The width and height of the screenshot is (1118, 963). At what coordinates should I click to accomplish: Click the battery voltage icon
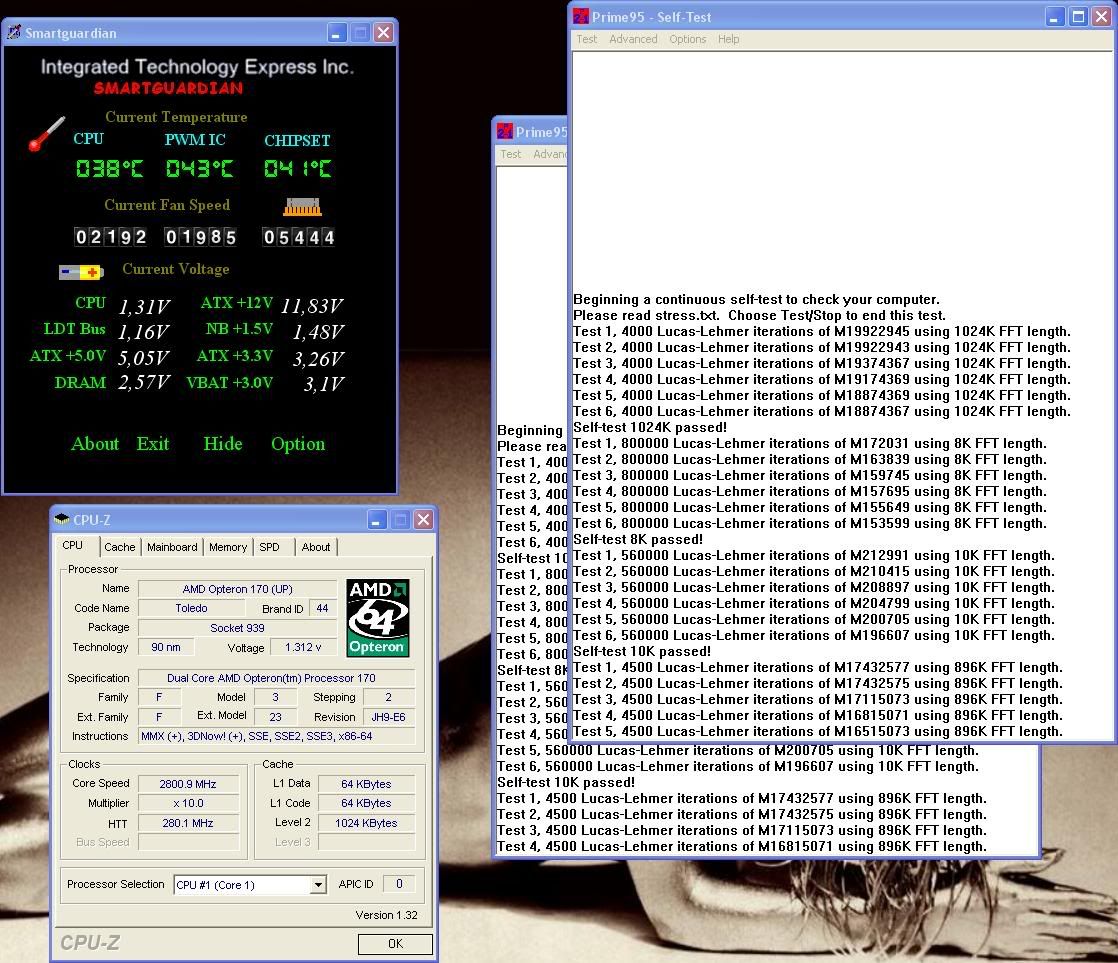coord(81,272)
